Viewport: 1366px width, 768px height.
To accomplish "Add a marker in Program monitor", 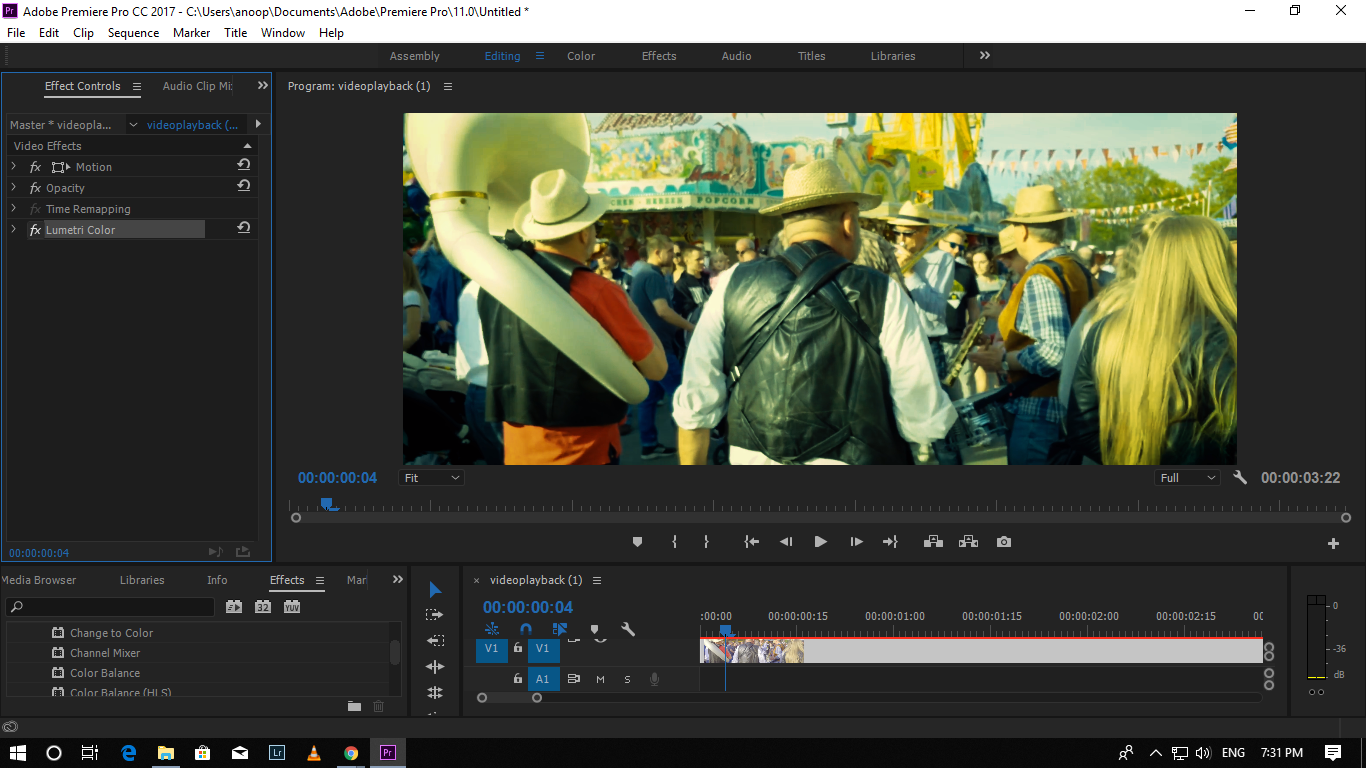I will (637, 542).
